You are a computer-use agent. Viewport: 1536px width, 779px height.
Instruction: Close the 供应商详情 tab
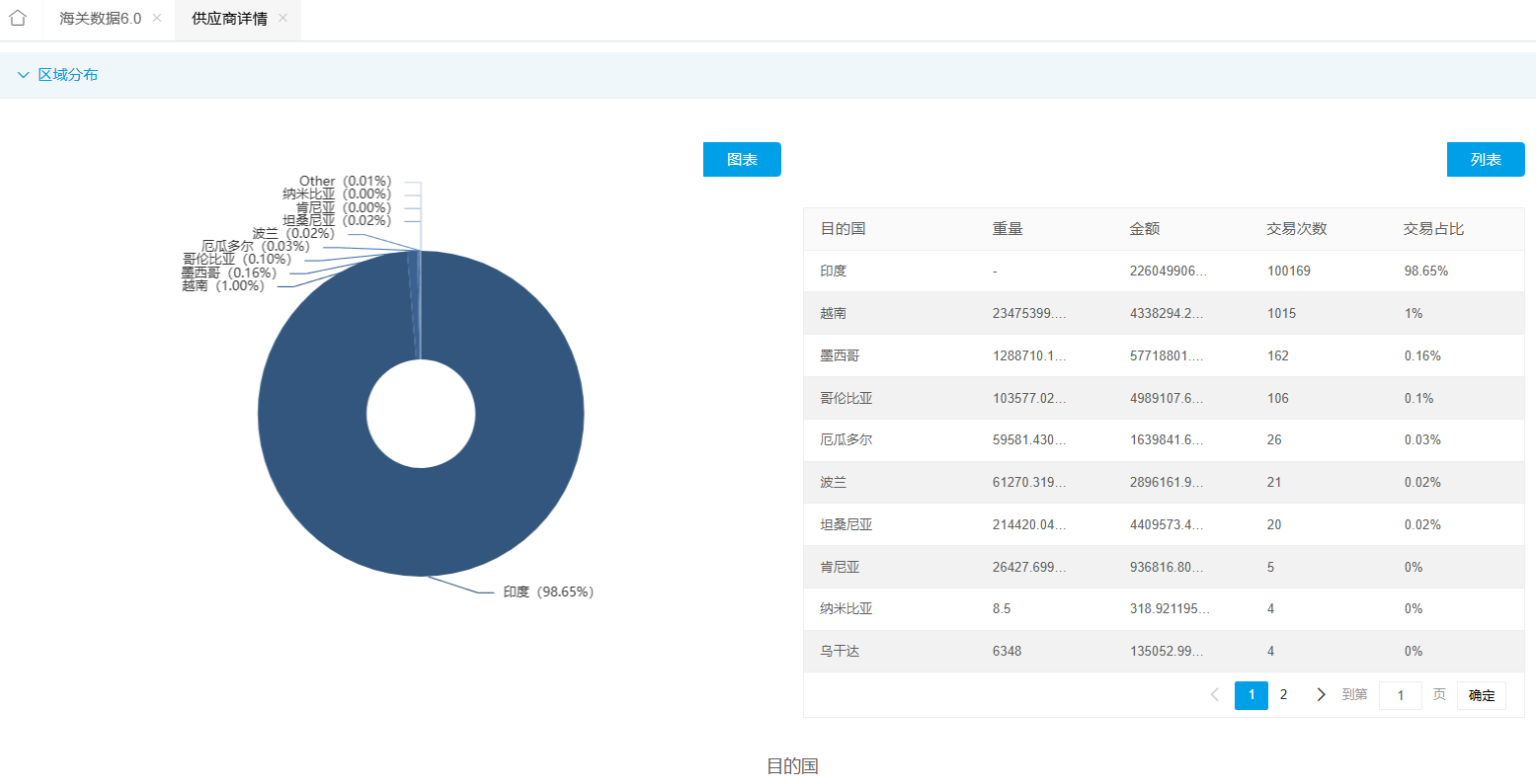pos(283,19)
